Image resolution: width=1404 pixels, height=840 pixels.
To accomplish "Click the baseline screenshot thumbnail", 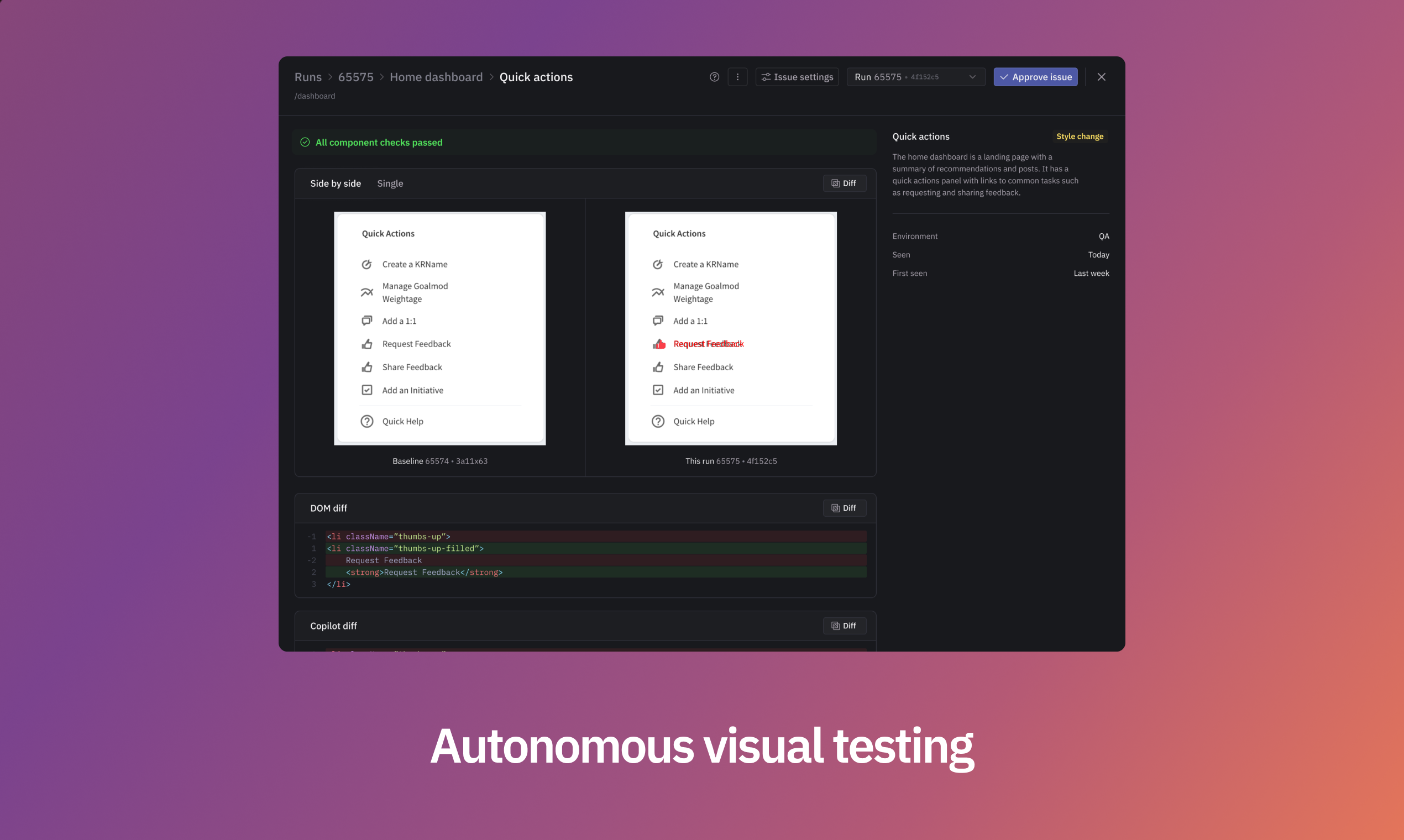I will click(440, 328).
